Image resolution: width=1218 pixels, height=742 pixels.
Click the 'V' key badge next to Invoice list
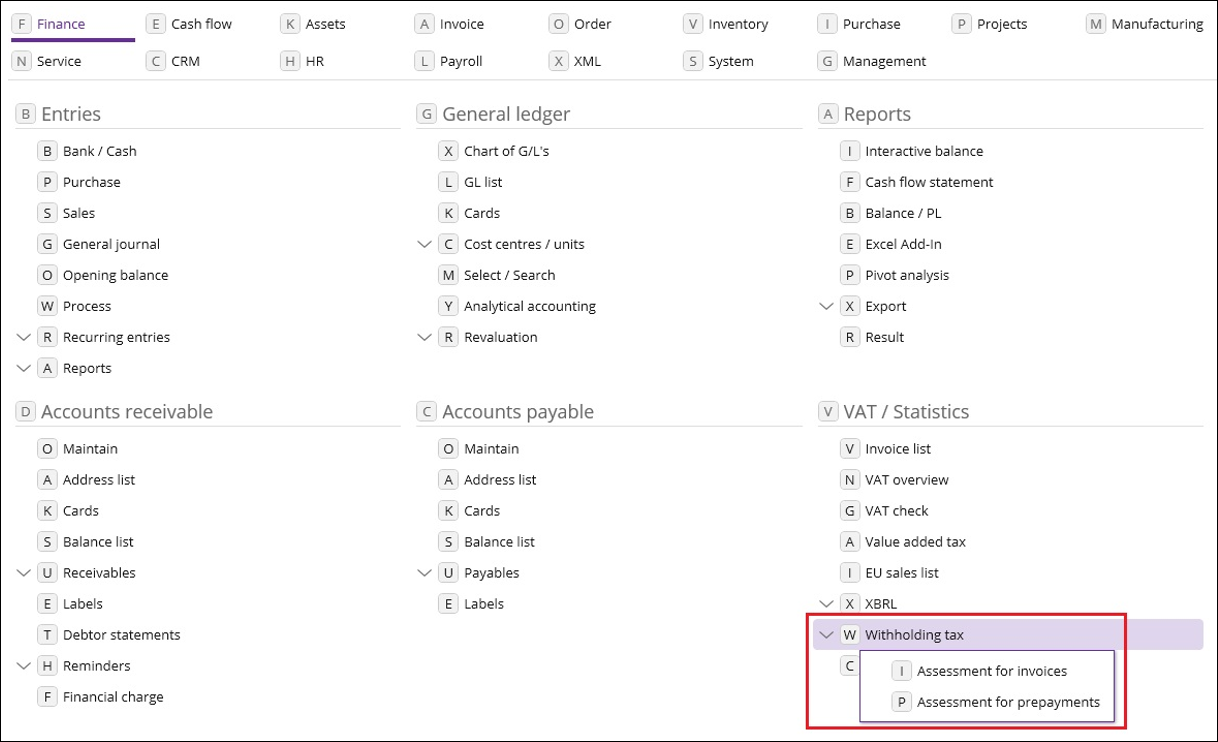(850, 449)
